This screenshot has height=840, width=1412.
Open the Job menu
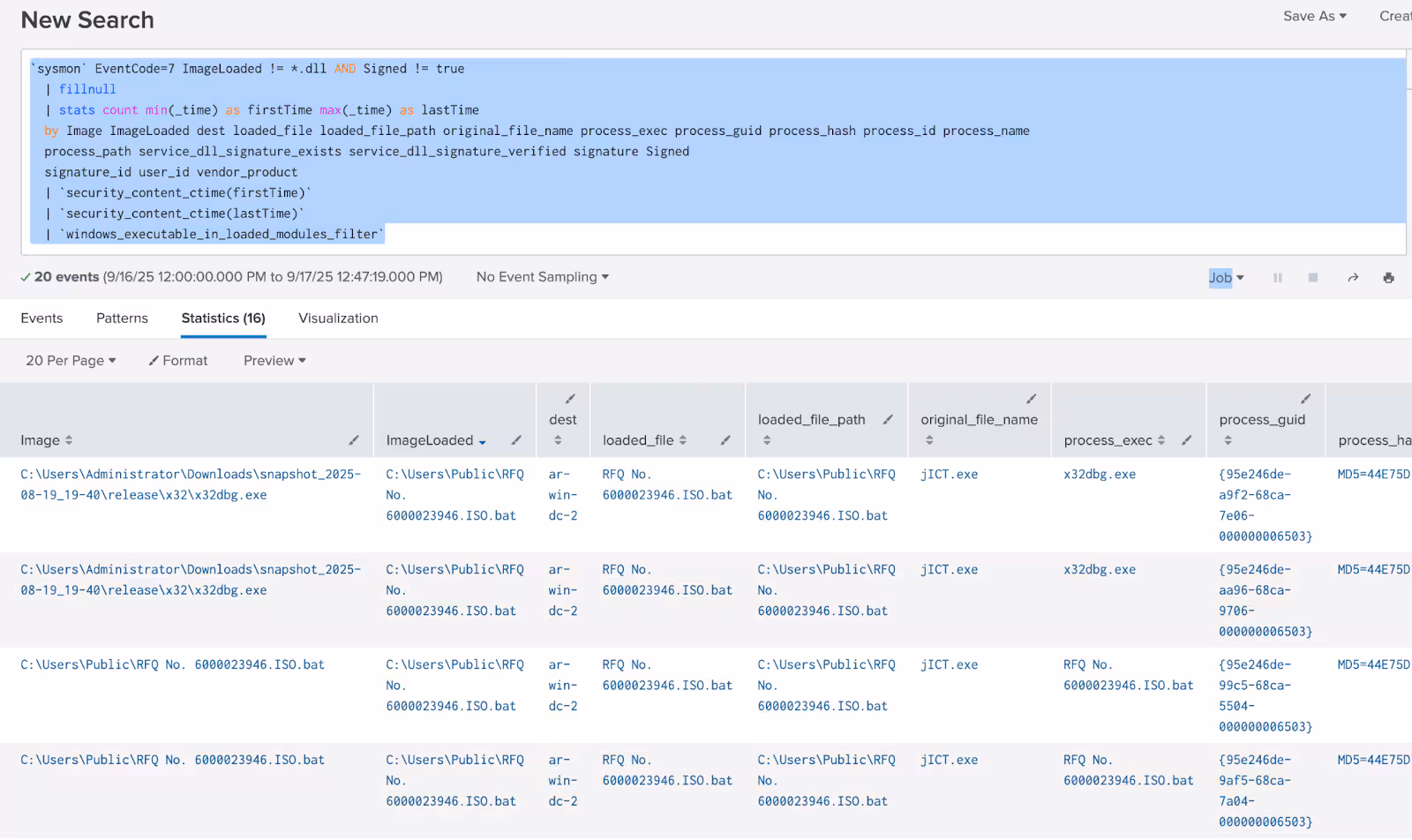click(1225, 278)
